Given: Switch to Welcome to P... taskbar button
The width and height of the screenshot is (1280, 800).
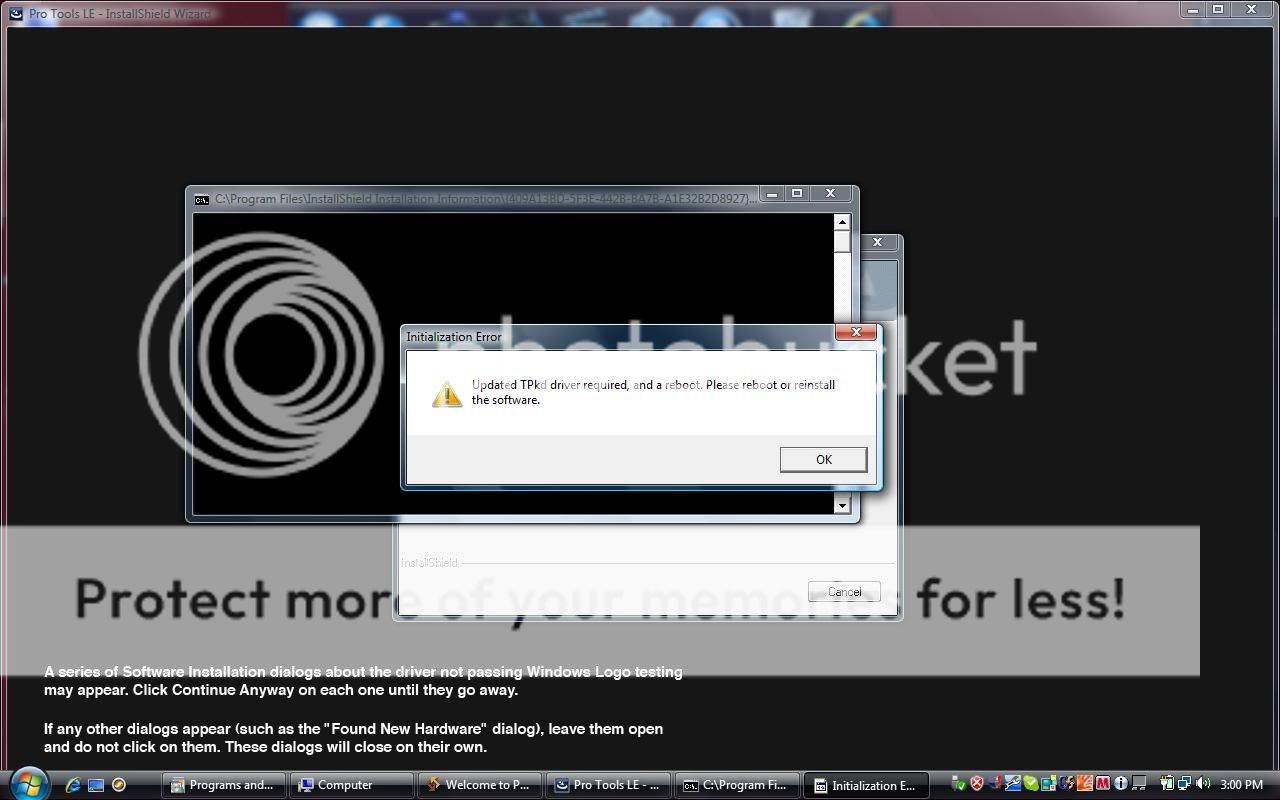Looking at the screenshot, I should click(x=479, y=785).
